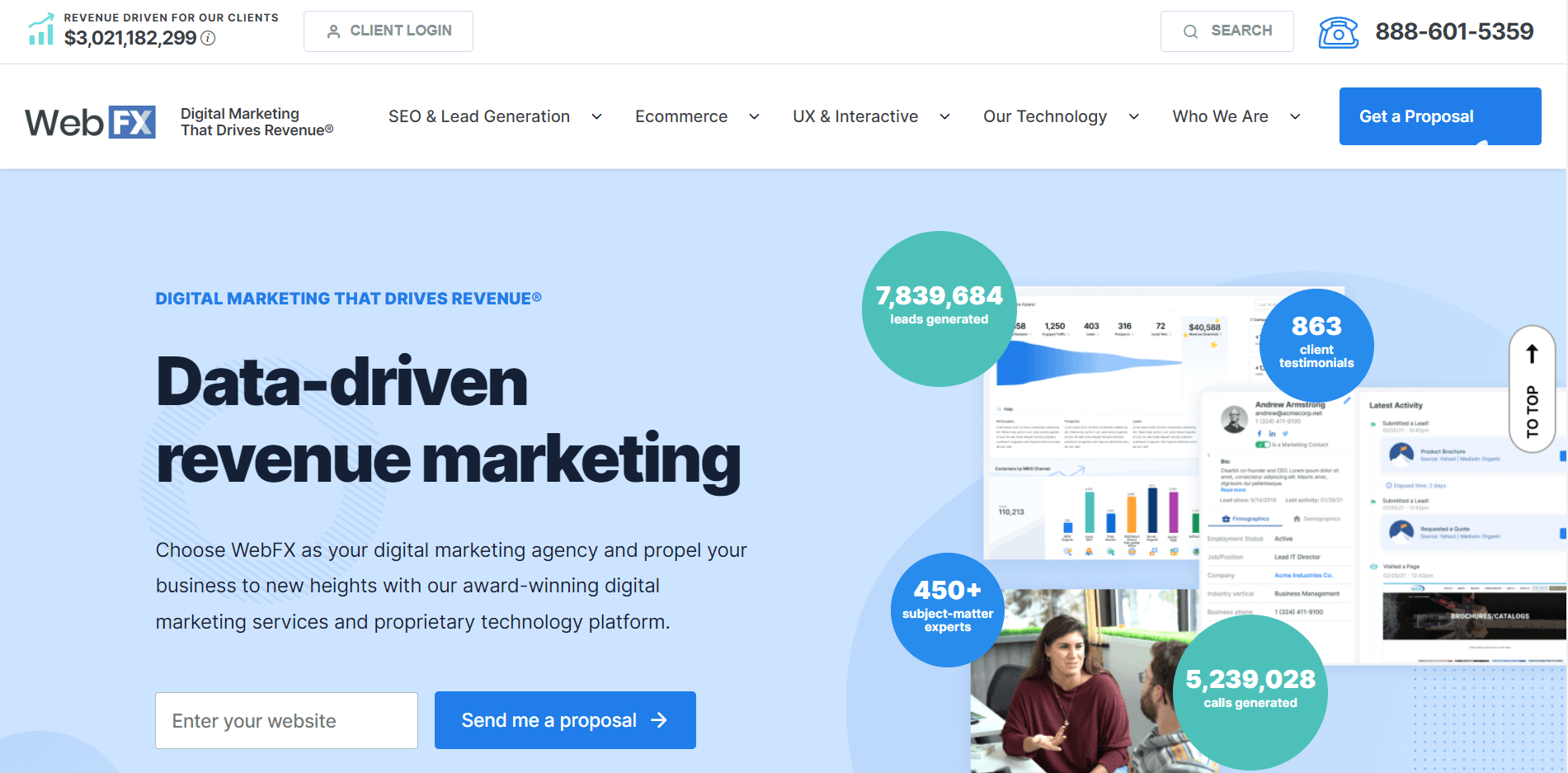
Task: Click the WebFX logo
Action: [90, 121]
